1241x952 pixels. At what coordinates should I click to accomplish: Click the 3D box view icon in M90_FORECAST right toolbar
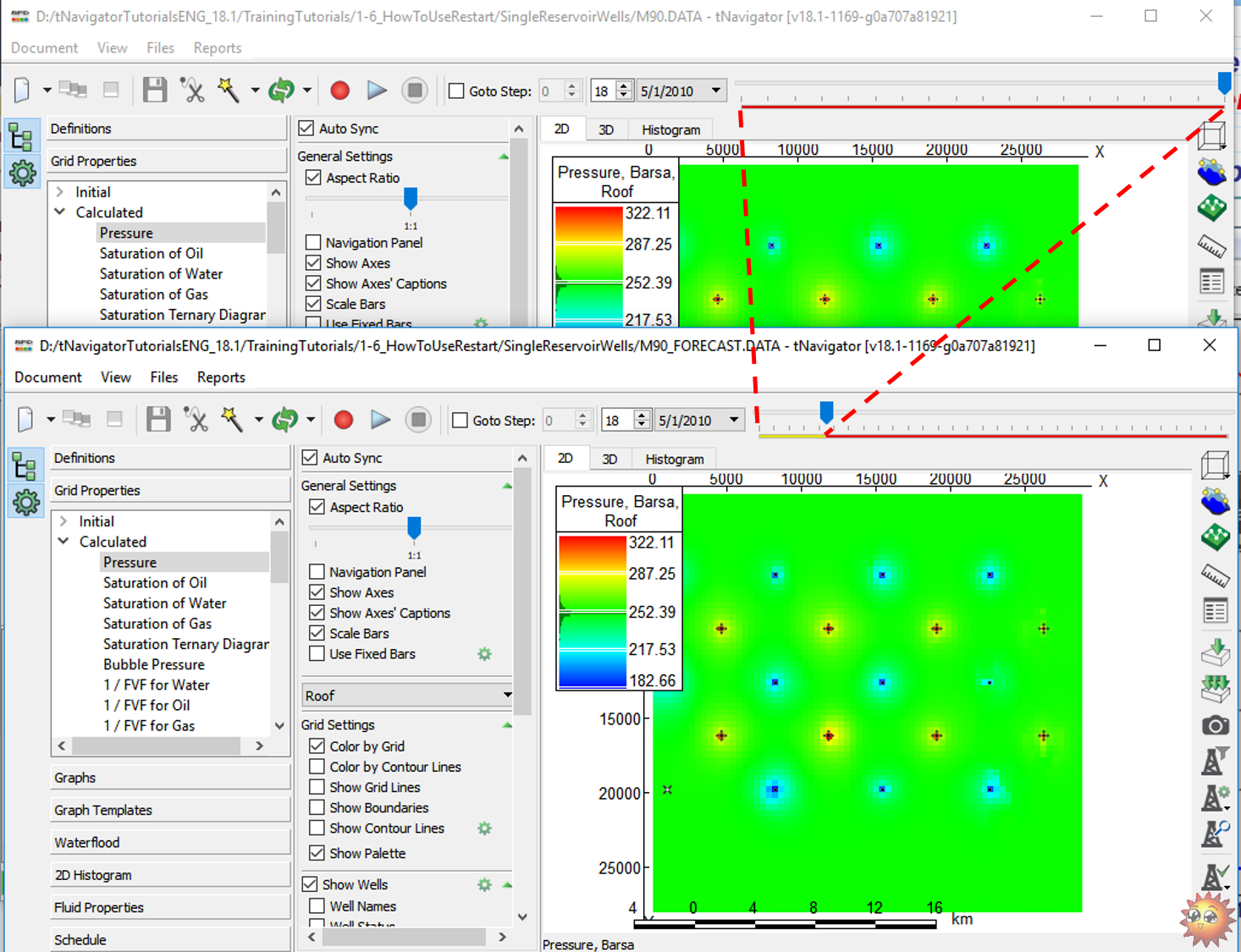[1215, 465]
